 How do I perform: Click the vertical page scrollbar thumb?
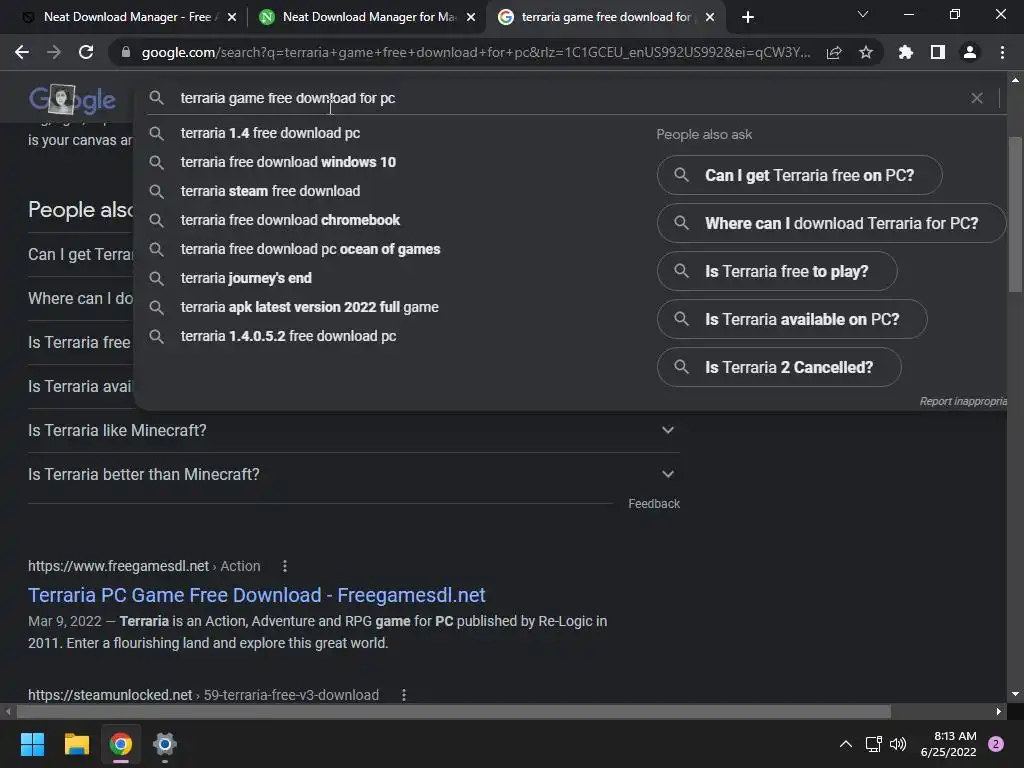pyautogui.click(x=1015, y=214)
